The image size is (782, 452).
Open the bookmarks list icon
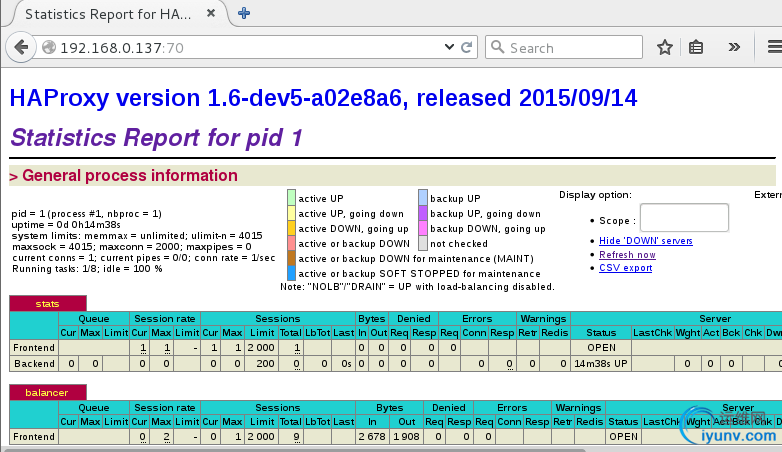[696, 47]
